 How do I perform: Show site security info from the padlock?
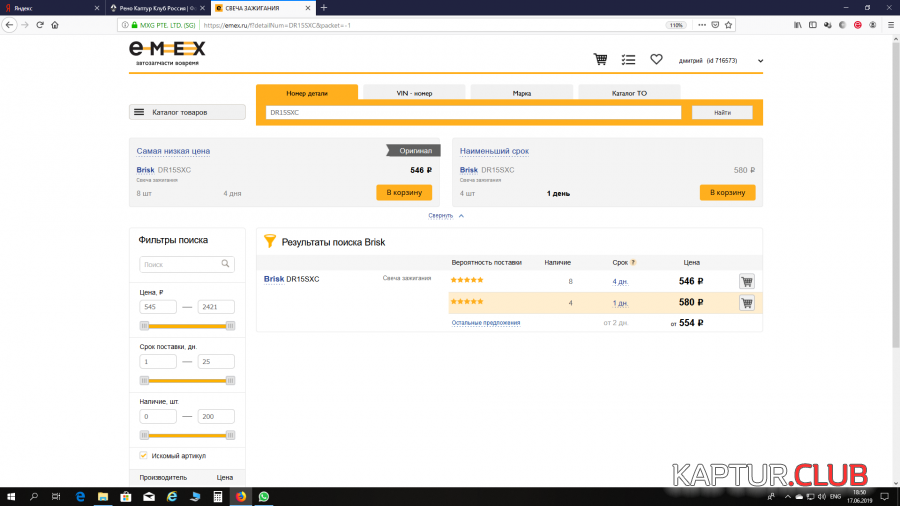[x=134, y=25]
